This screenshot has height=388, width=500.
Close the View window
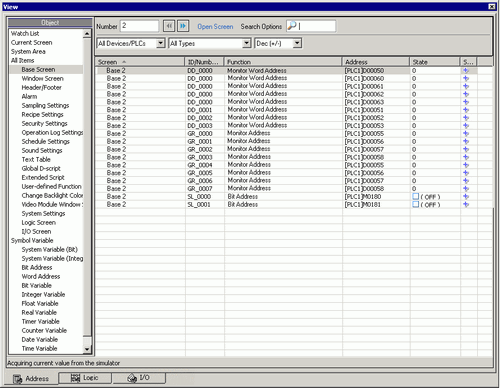tap(492, 6)
